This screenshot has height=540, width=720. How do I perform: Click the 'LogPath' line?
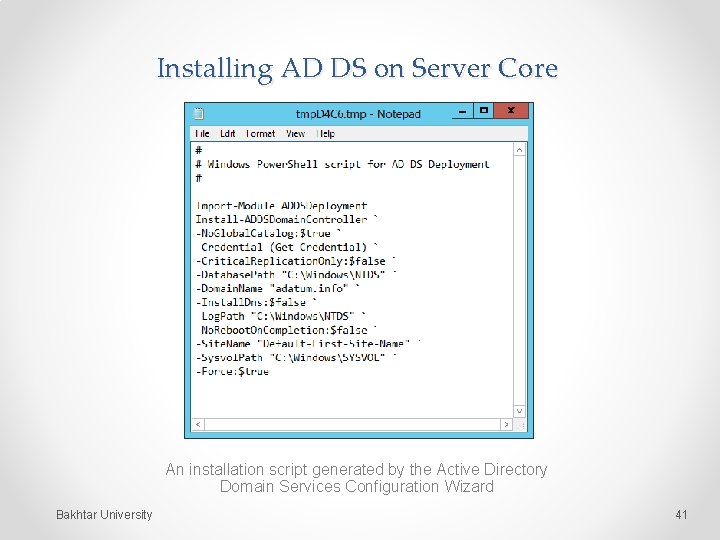coord(283,316)
